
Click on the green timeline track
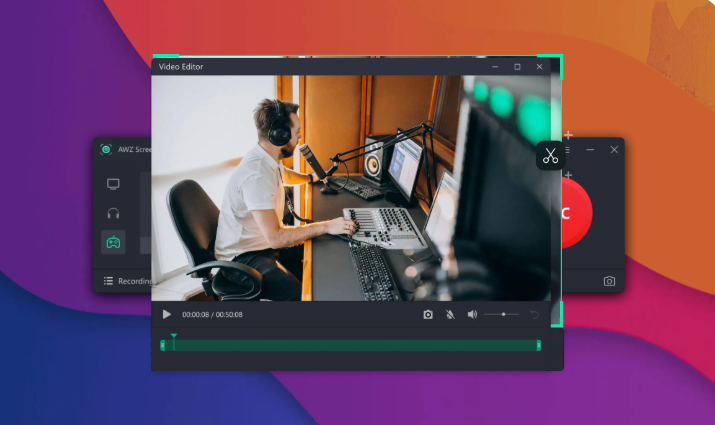pyautogui.click(x=351, y=346)
